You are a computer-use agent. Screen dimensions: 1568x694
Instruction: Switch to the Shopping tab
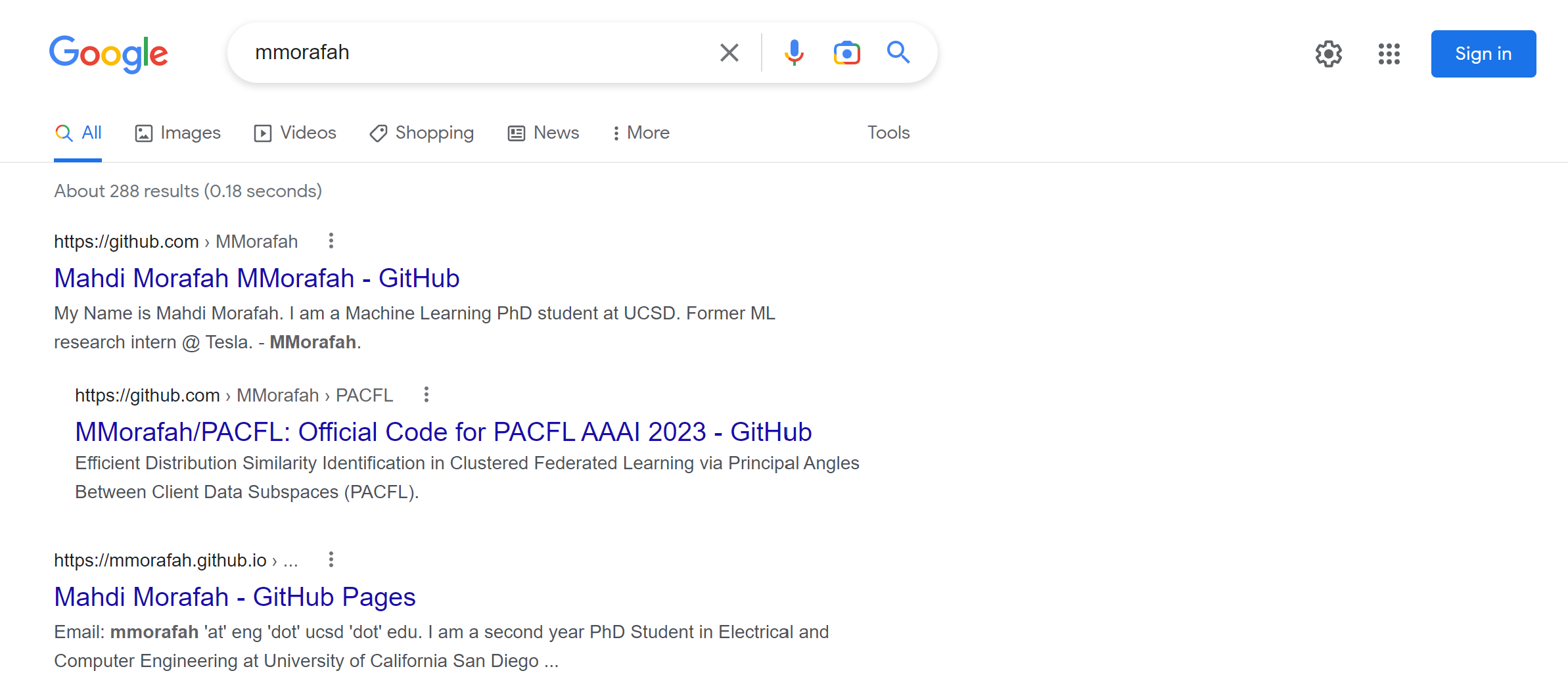(422, 133)
